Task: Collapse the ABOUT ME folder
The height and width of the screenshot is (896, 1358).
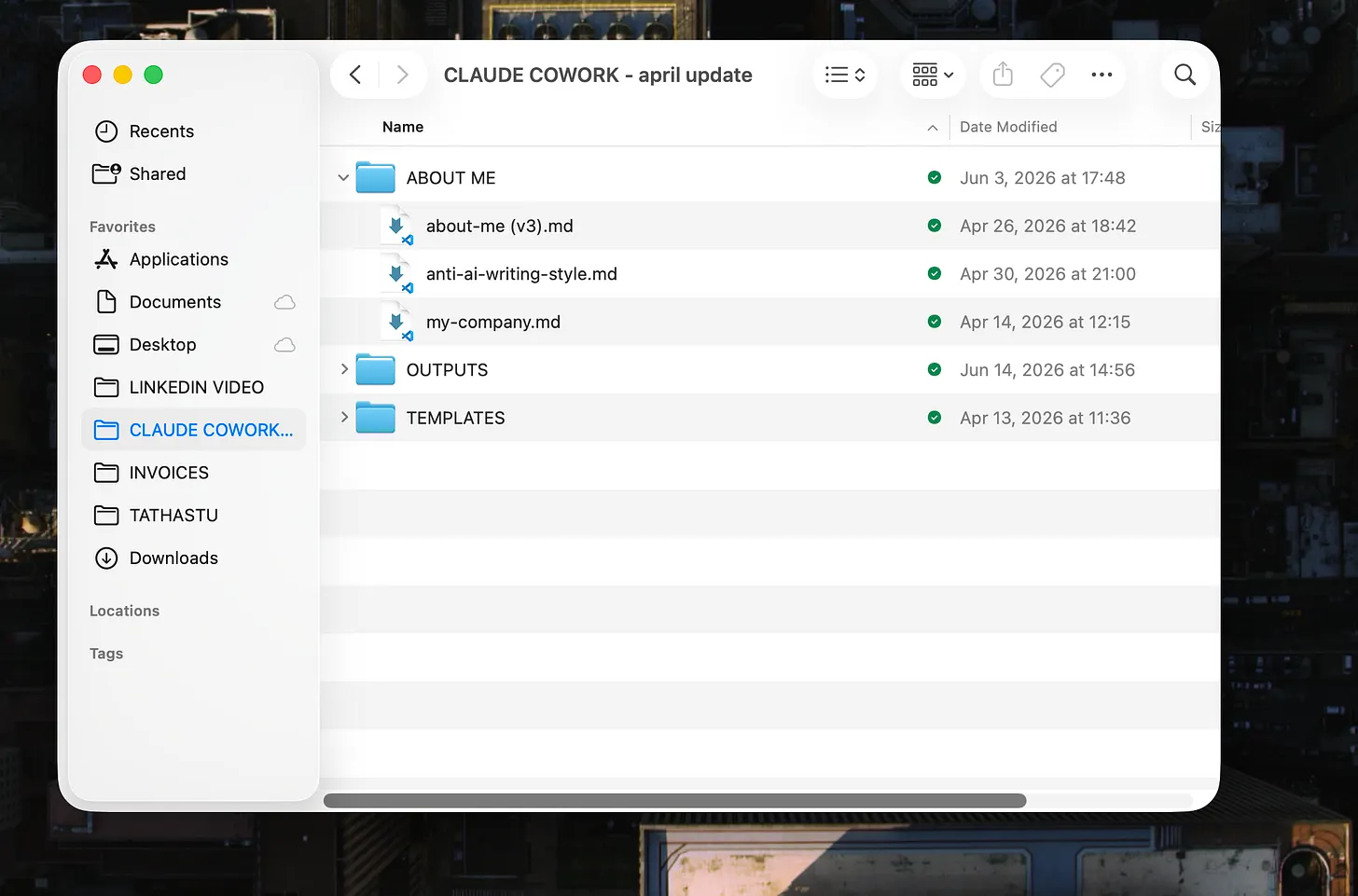Action: click(343, 177)
